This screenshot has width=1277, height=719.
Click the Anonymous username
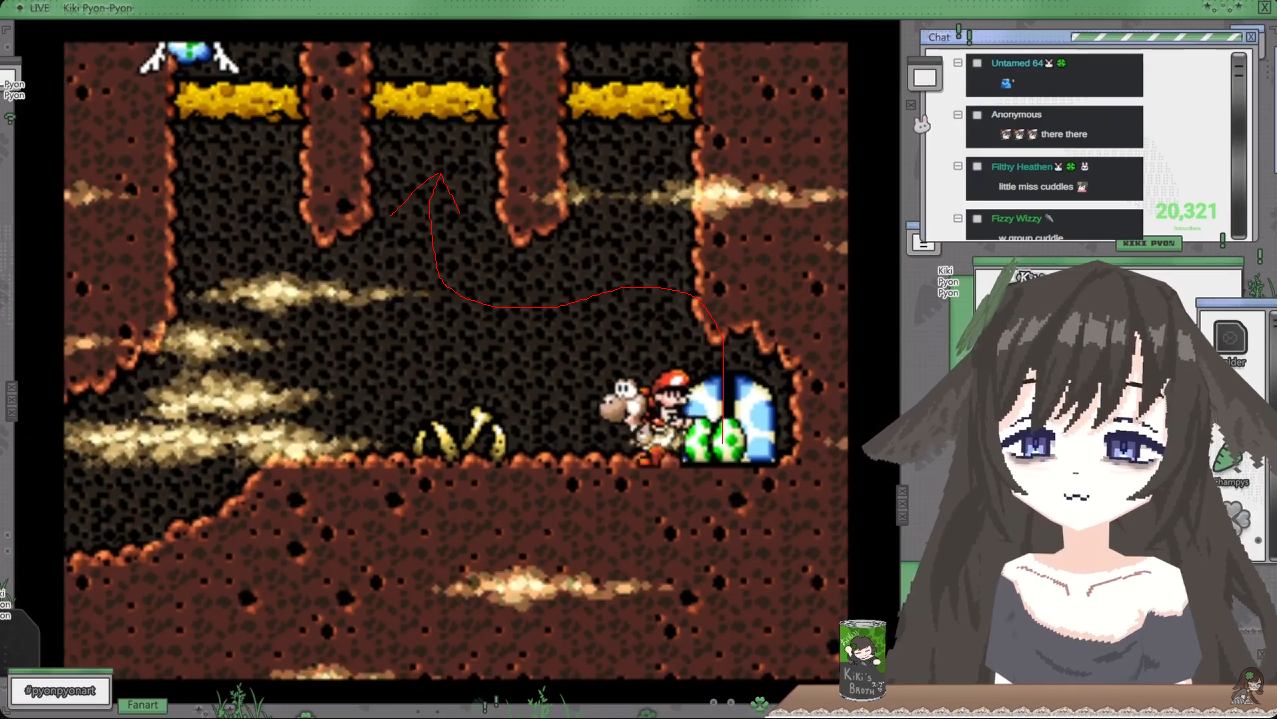pyautogui.click(x=1016, y=115)
